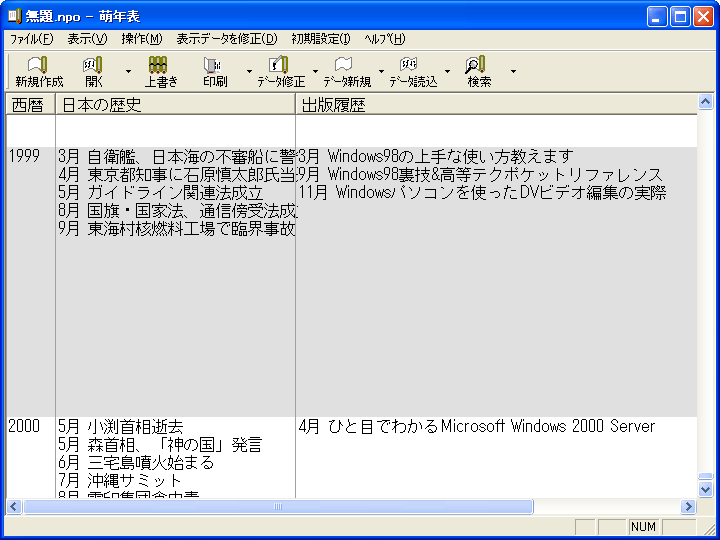The height and width of the screenshot is (540, 720).
Task: Click the 6月 三宅島噴火始まる entry
Action: click(136, 462)
